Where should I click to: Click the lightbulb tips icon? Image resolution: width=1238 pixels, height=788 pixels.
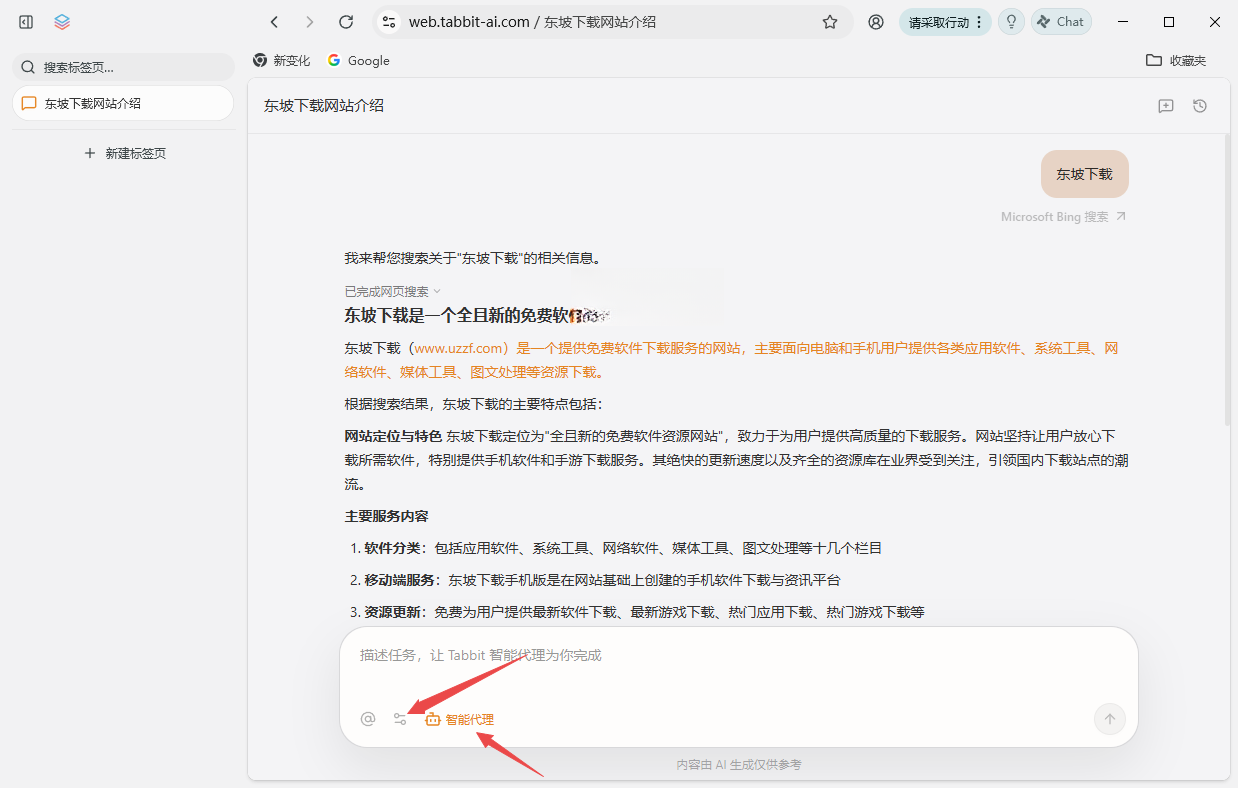click(x=1011, y=22)
